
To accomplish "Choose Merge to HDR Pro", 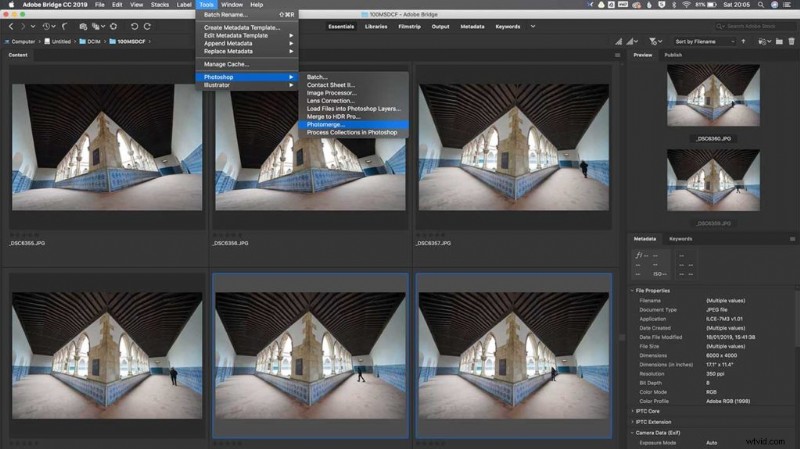I will pyautogui.click(x=353, y=116).
